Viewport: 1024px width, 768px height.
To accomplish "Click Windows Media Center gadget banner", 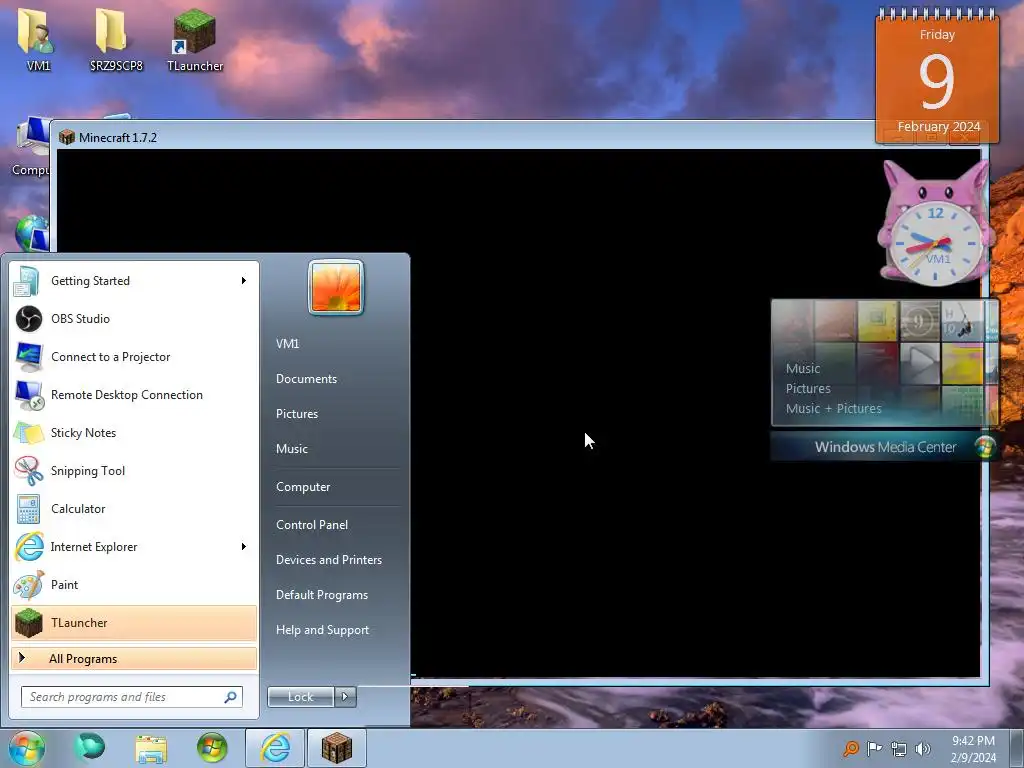I will point(884,447).
